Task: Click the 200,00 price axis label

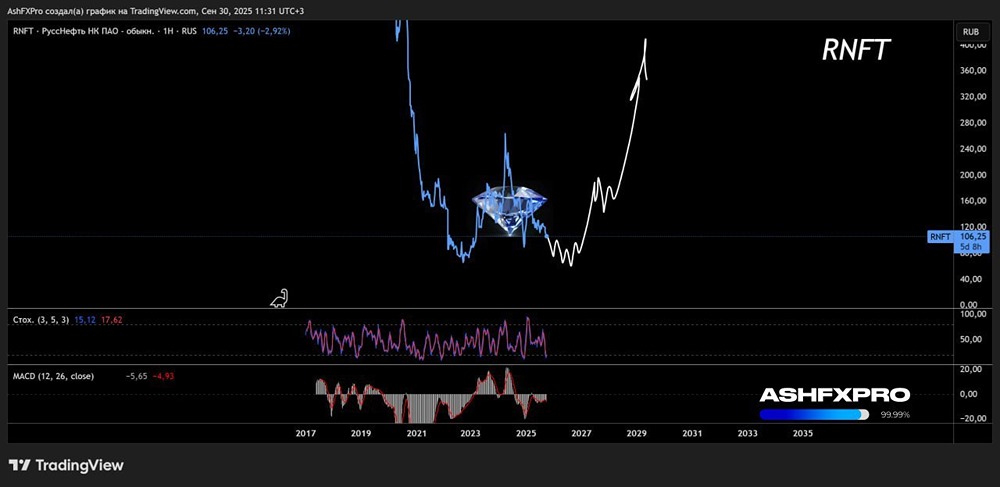Action: click(973, 175)
